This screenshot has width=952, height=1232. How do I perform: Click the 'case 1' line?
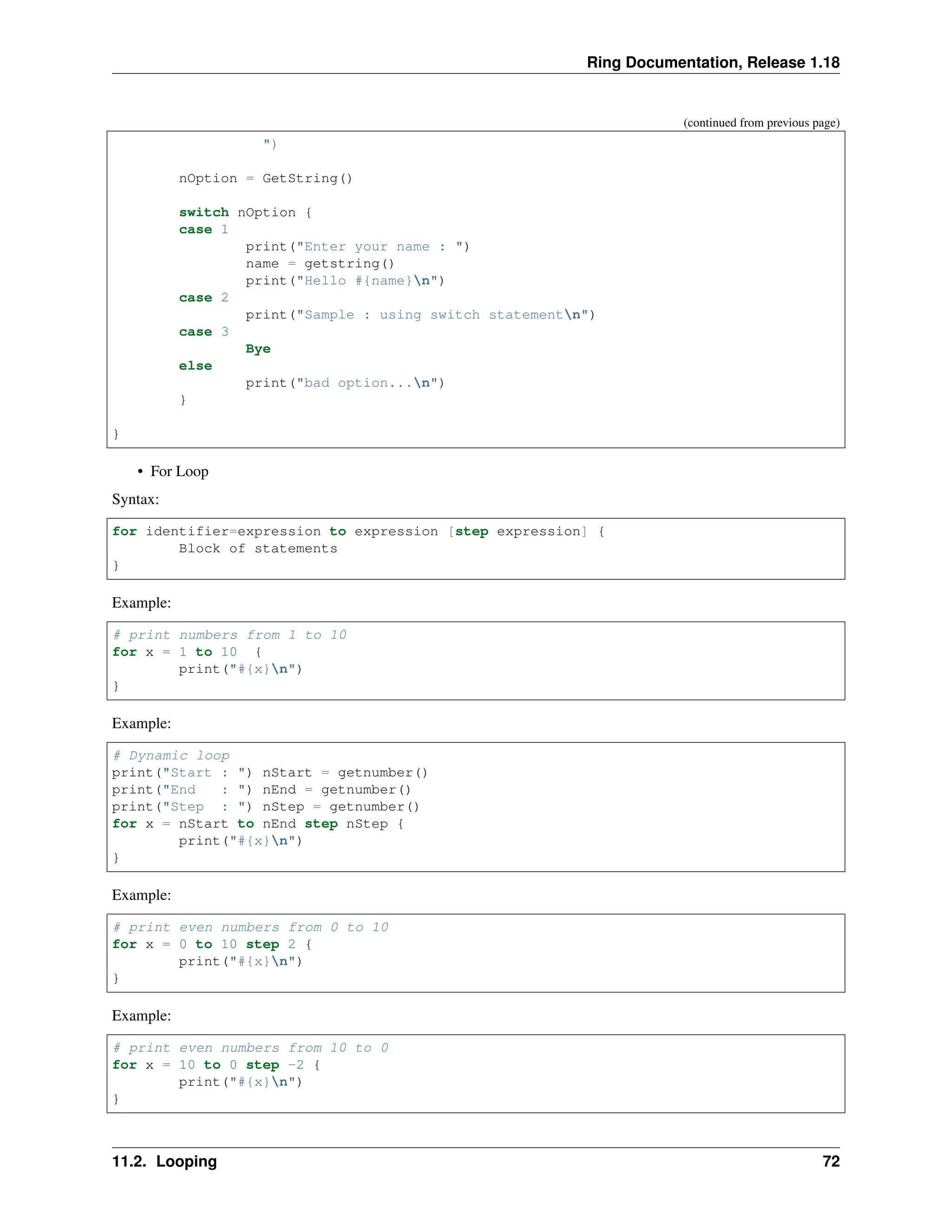204,230
